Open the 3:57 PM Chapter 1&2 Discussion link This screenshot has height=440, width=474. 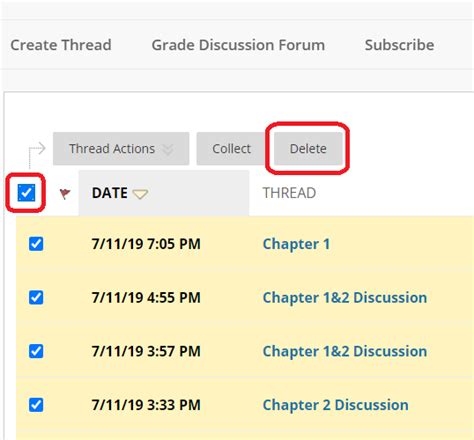[x=345, y=351]
